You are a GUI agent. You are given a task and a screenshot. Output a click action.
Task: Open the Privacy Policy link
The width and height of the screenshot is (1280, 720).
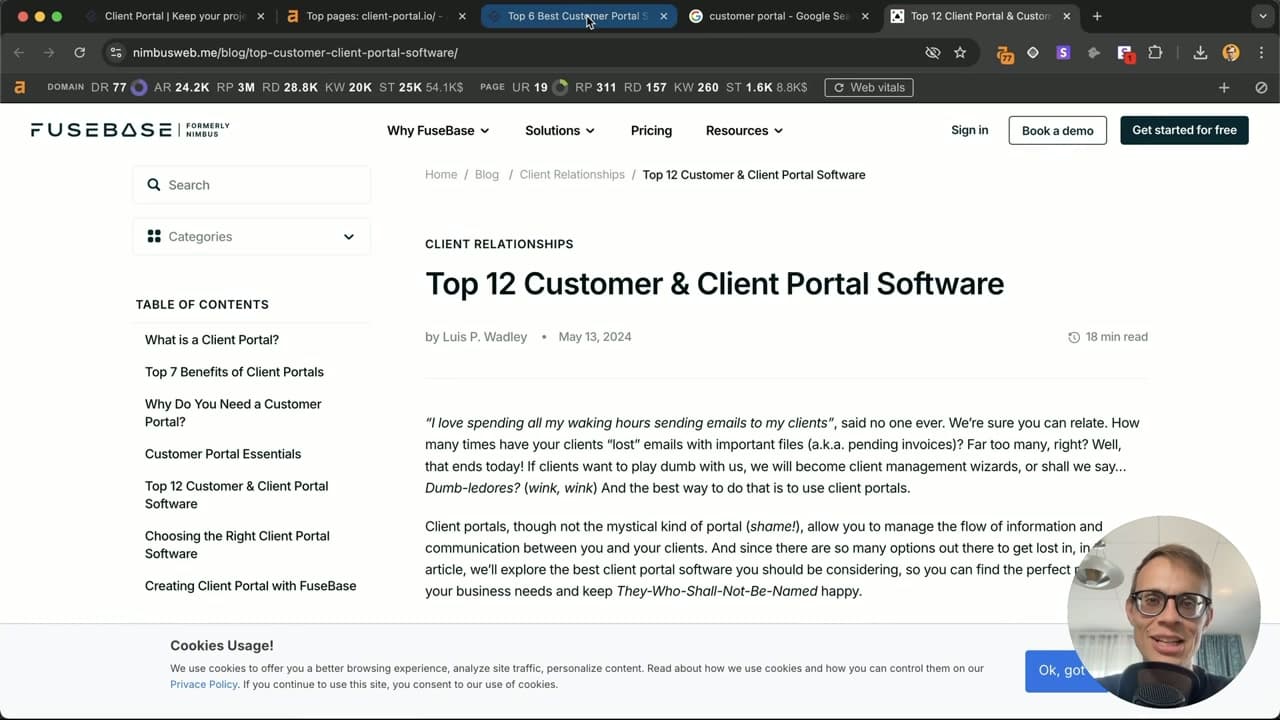tap(204, 684)
